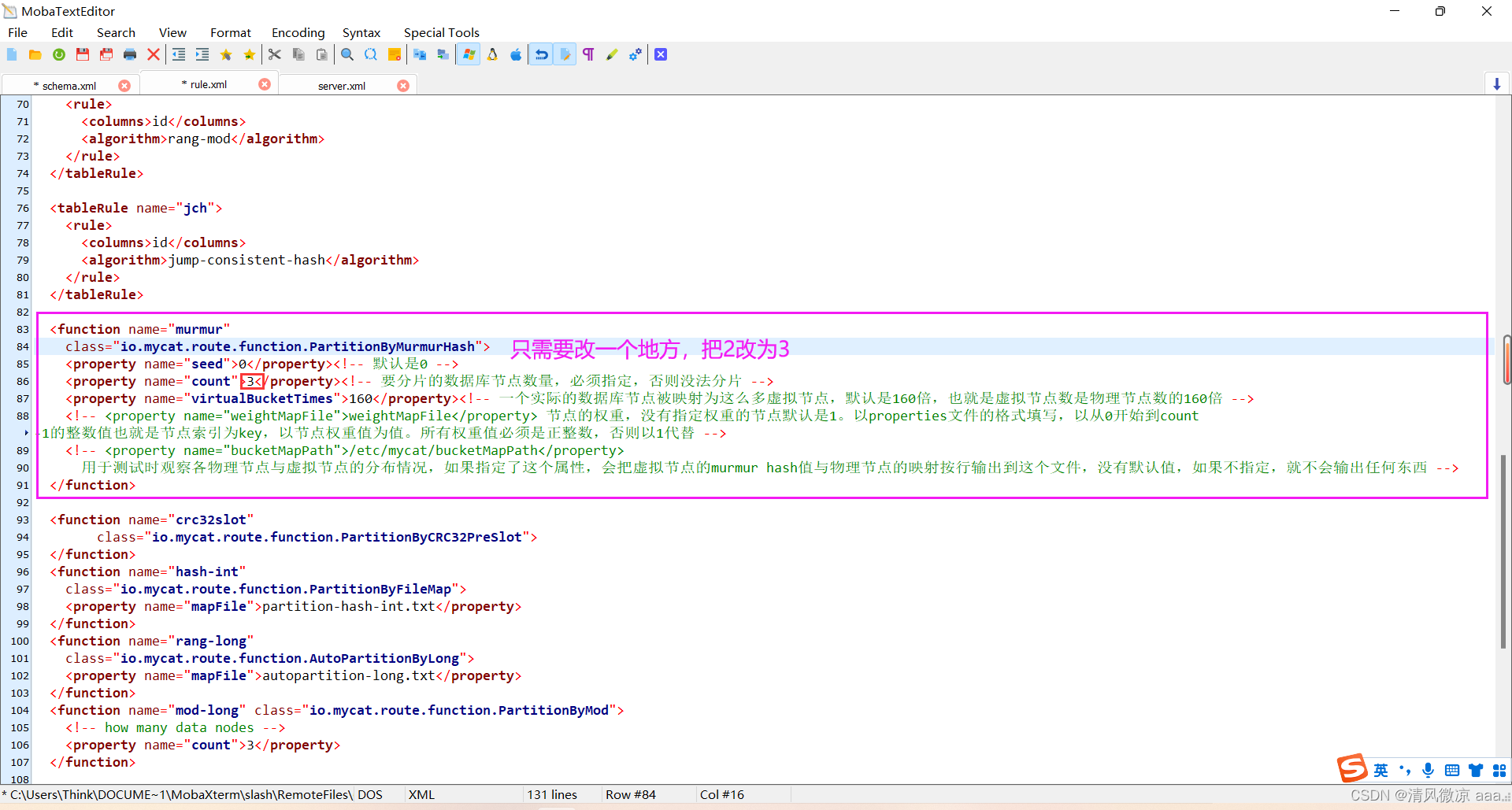Paste from clipboard with toolbar icon

point(322,54)
